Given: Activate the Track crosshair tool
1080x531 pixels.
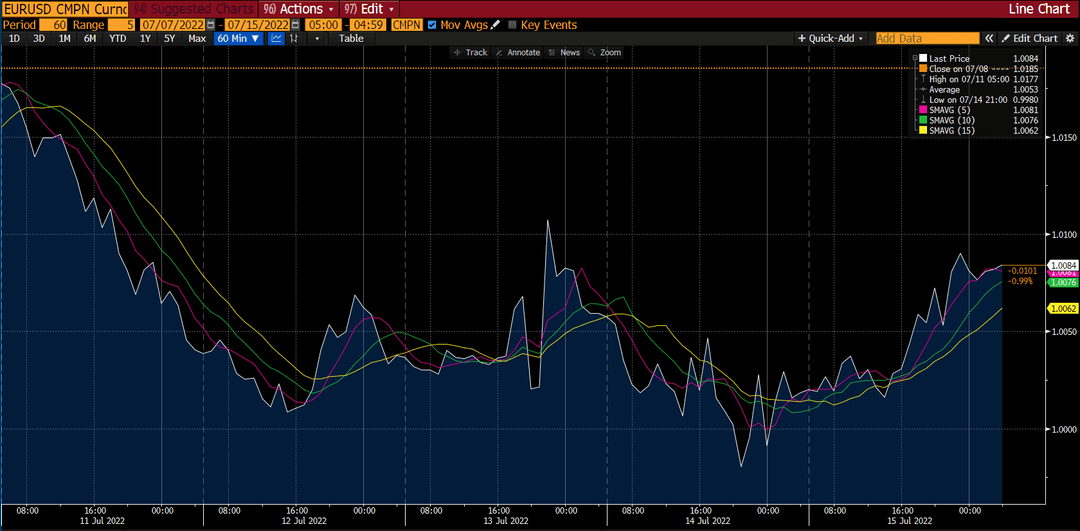Looking at the screenshot, I should (x=470, y=52).
